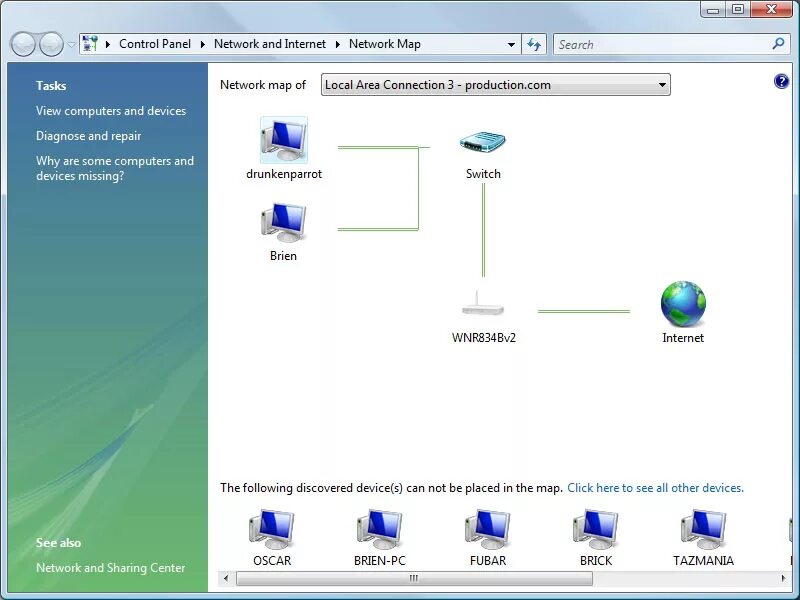This screenshot has width=800, height=600.
Task: Click the scrollbar right arrow
Action: click(784, 578)
